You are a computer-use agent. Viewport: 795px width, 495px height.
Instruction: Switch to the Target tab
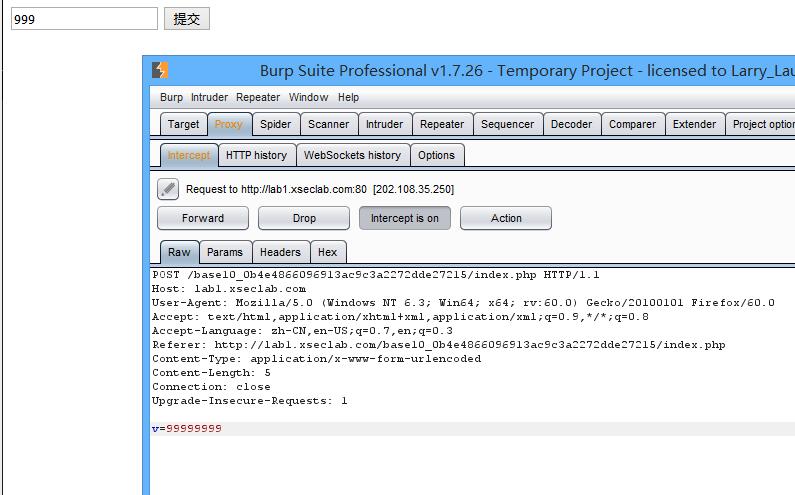click(184, 124)
